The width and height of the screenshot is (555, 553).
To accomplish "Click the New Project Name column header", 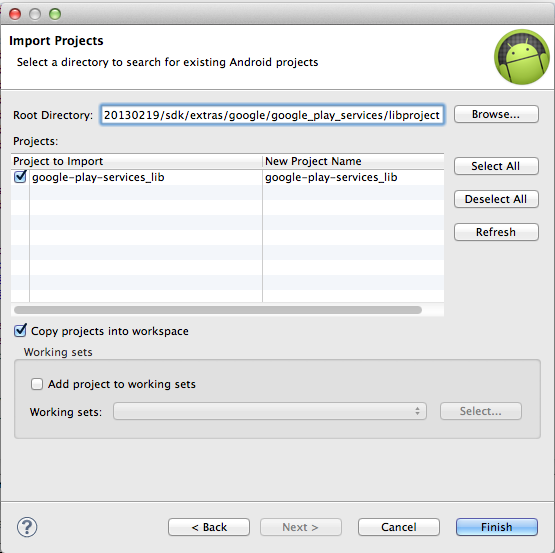I will 353,161.
